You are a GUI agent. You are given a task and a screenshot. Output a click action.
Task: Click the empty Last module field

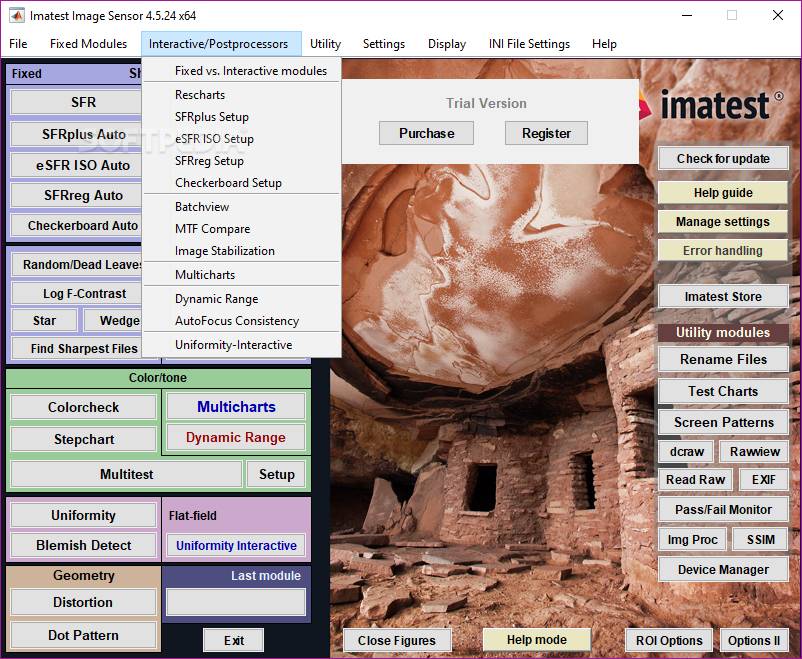click(236, 602)
